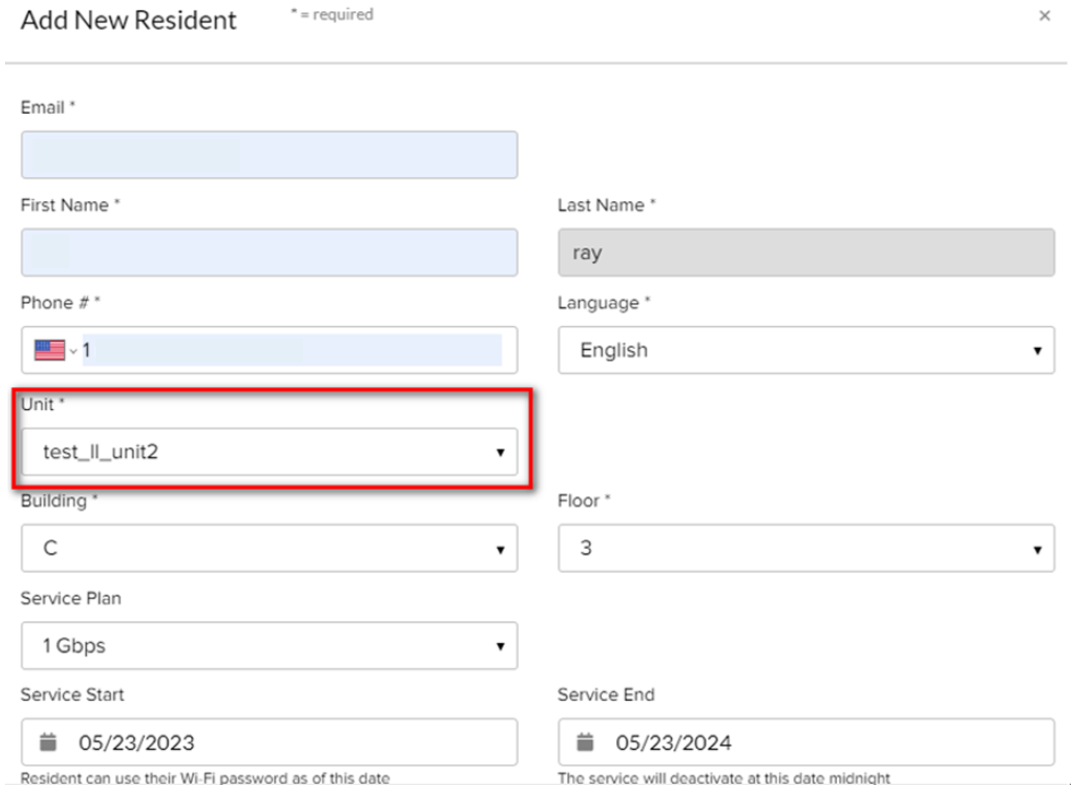Select the Last Name field containing ray

tap(805, 252)
